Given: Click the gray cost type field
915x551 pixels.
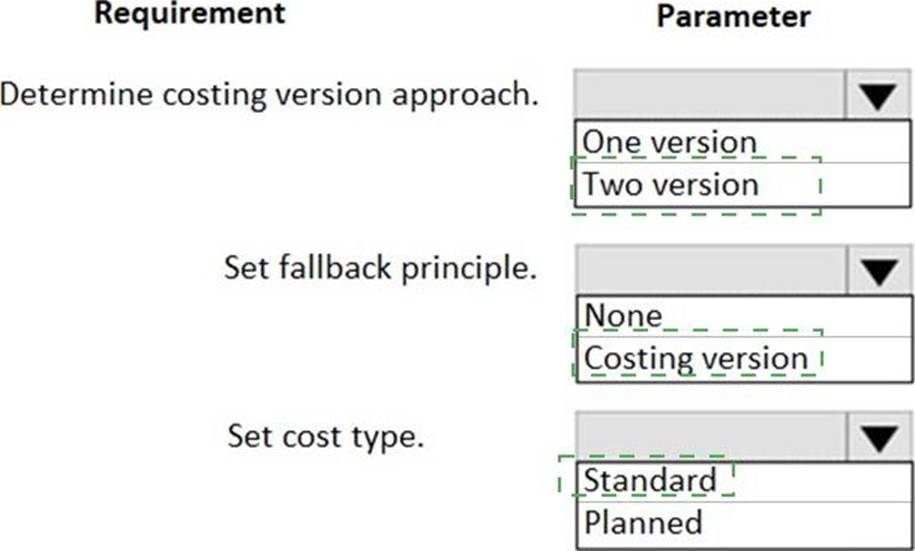Looking at the screenshot, I should [710, 437].
